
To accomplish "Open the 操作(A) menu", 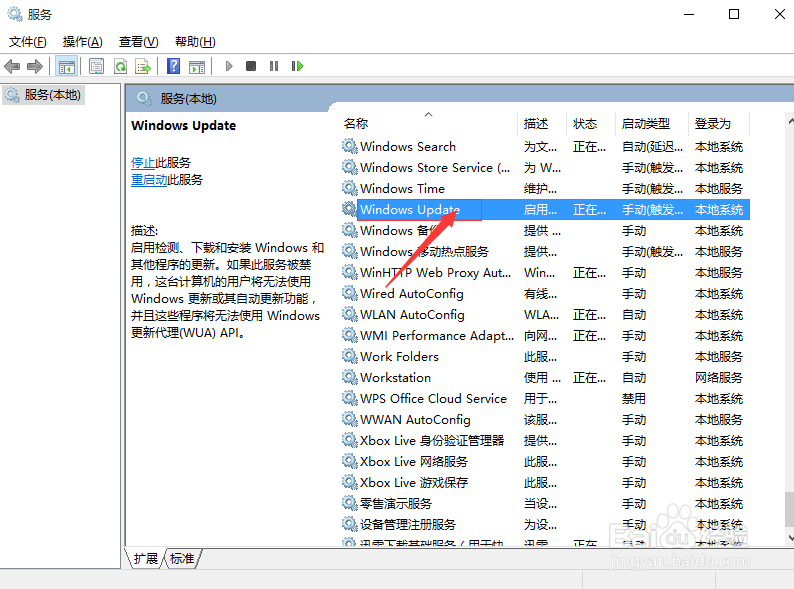I will pos(83,42).
